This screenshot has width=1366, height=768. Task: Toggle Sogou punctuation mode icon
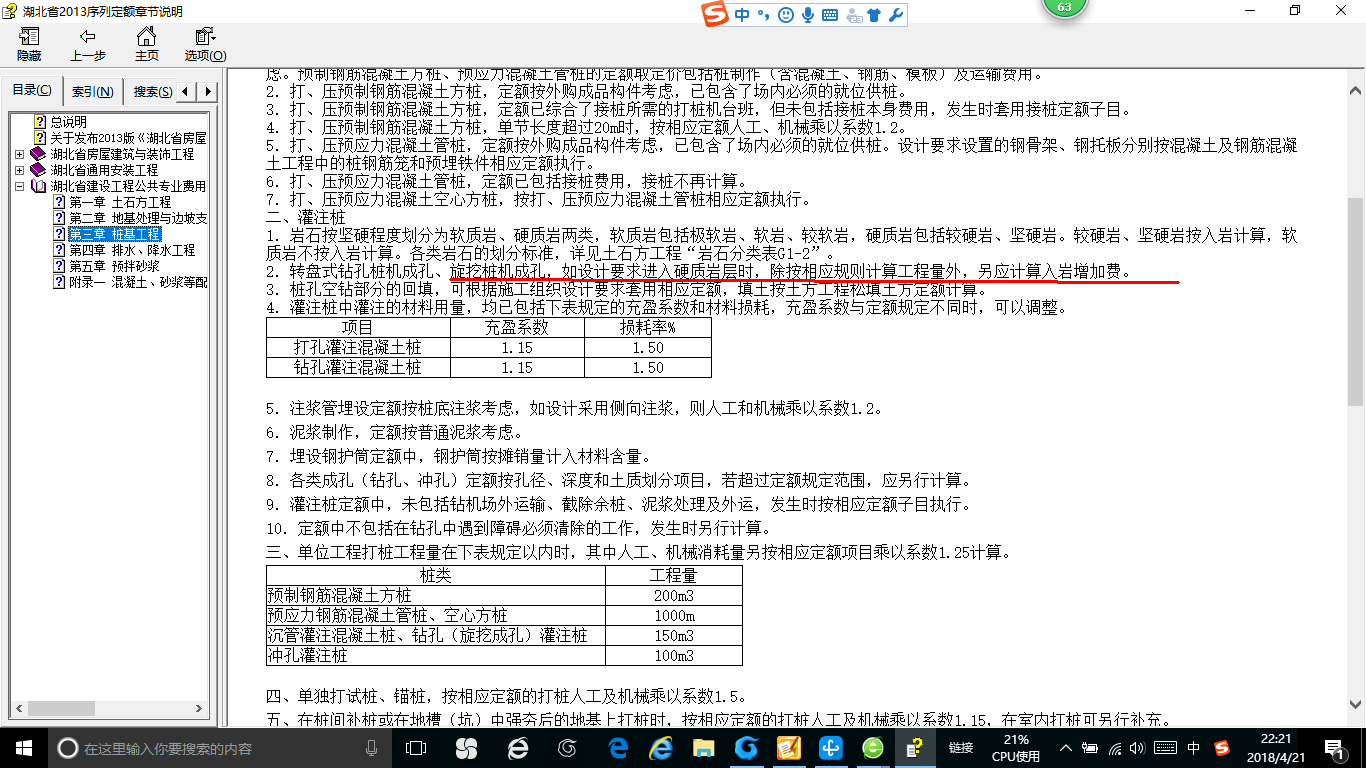point(764,15)
